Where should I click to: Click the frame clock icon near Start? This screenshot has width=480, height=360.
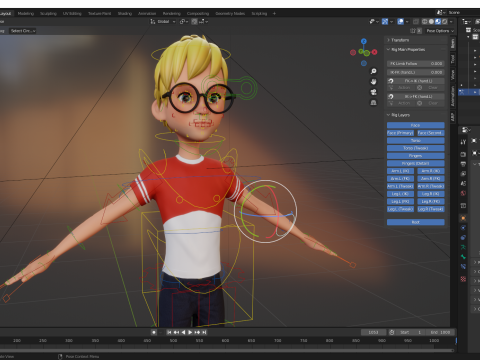pos(392,332)
